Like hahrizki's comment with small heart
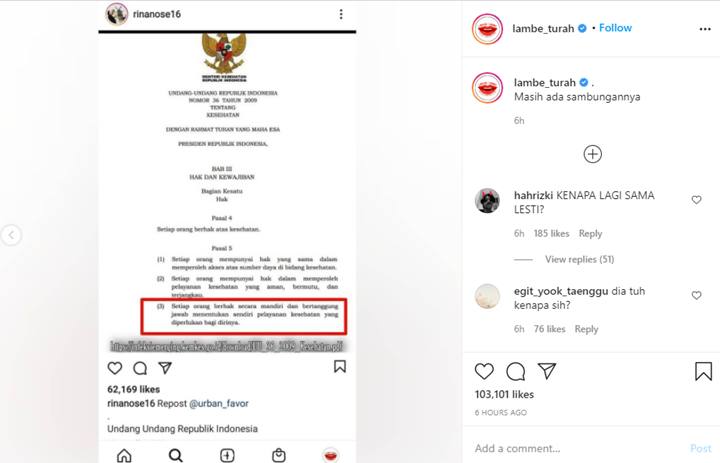 coord(697,200)
